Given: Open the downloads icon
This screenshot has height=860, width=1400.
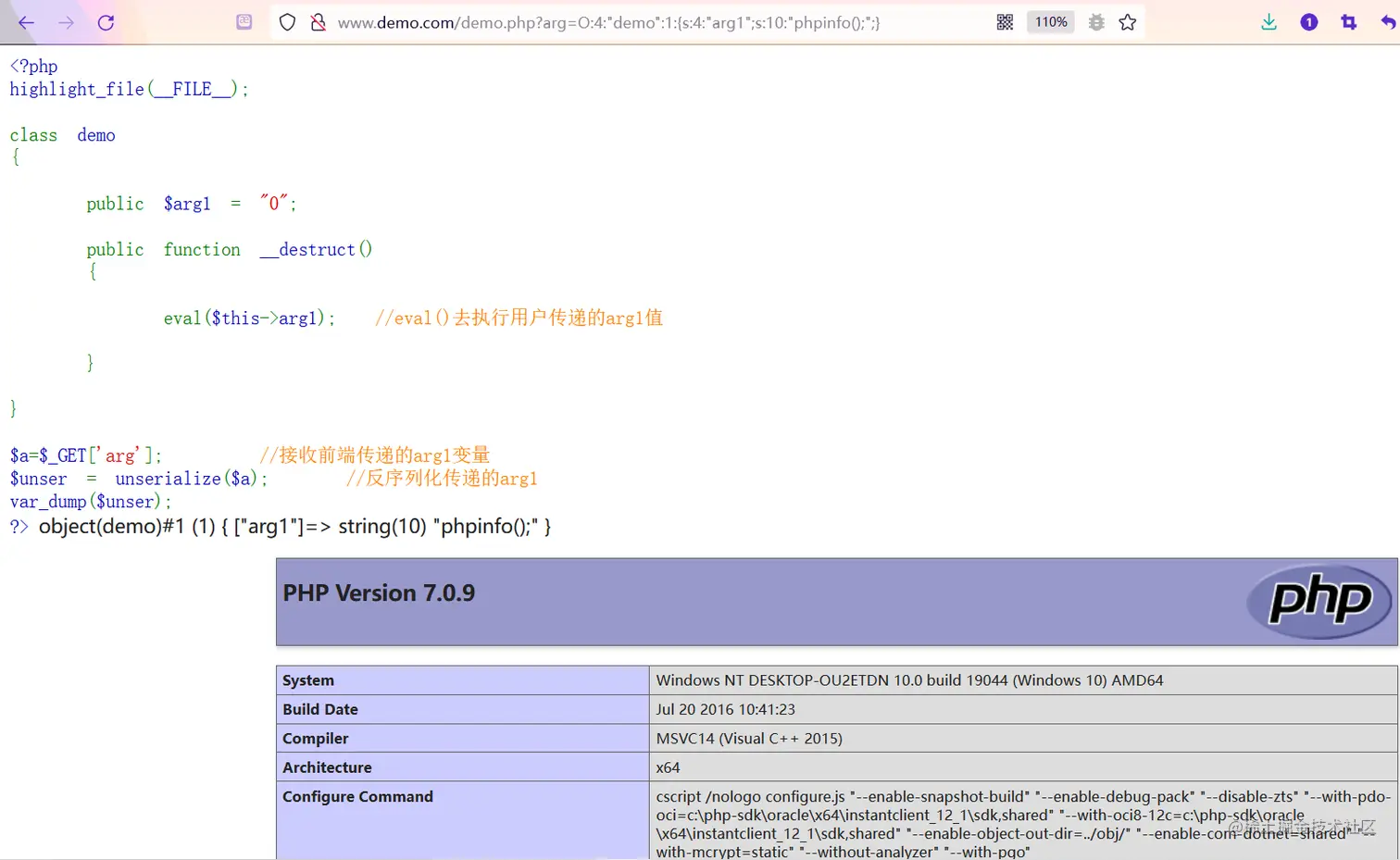Looking at the screenshot, I should (1269, 22).
